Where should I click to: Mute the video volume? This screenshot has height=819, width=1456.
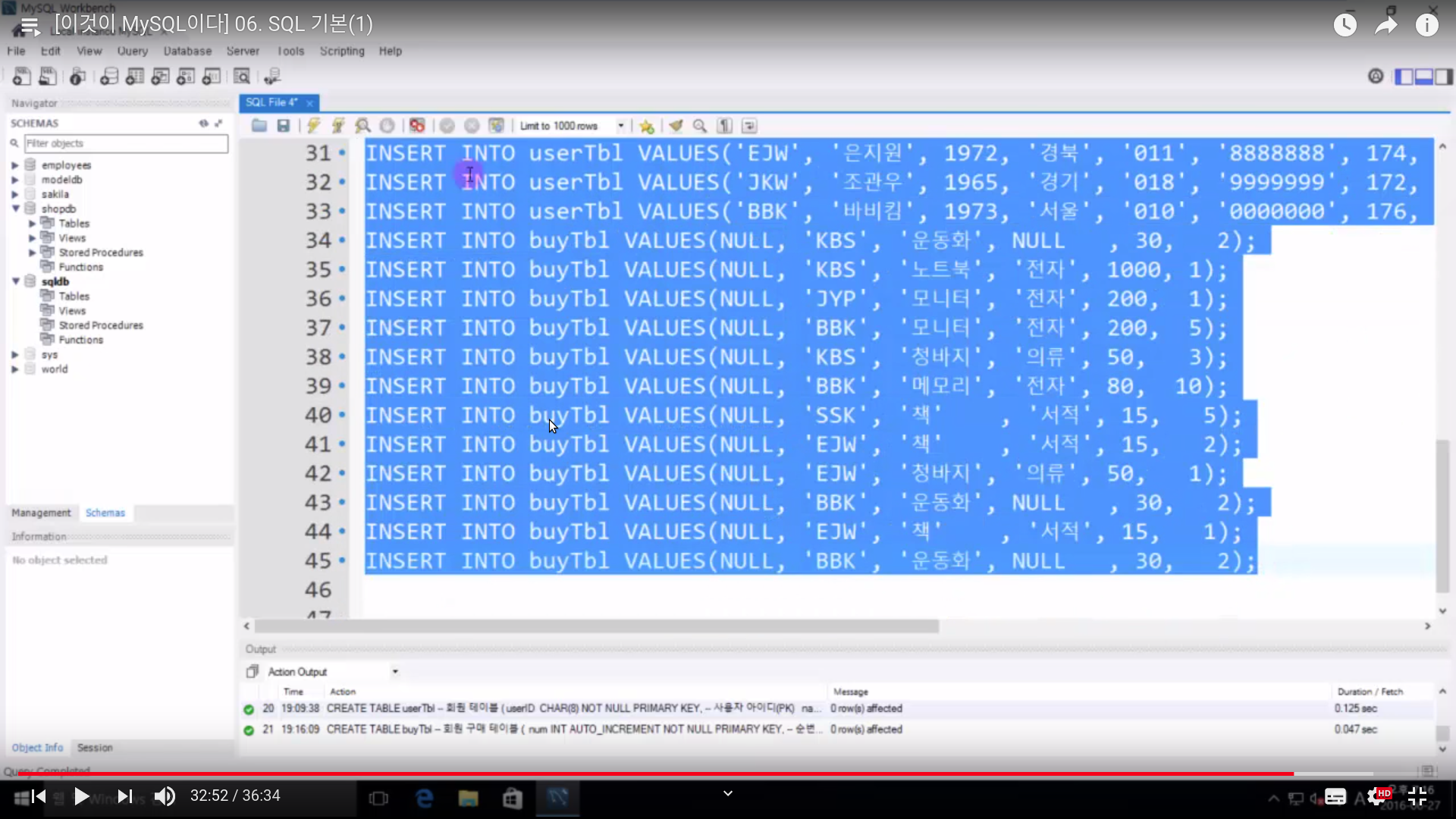[165, 796]
